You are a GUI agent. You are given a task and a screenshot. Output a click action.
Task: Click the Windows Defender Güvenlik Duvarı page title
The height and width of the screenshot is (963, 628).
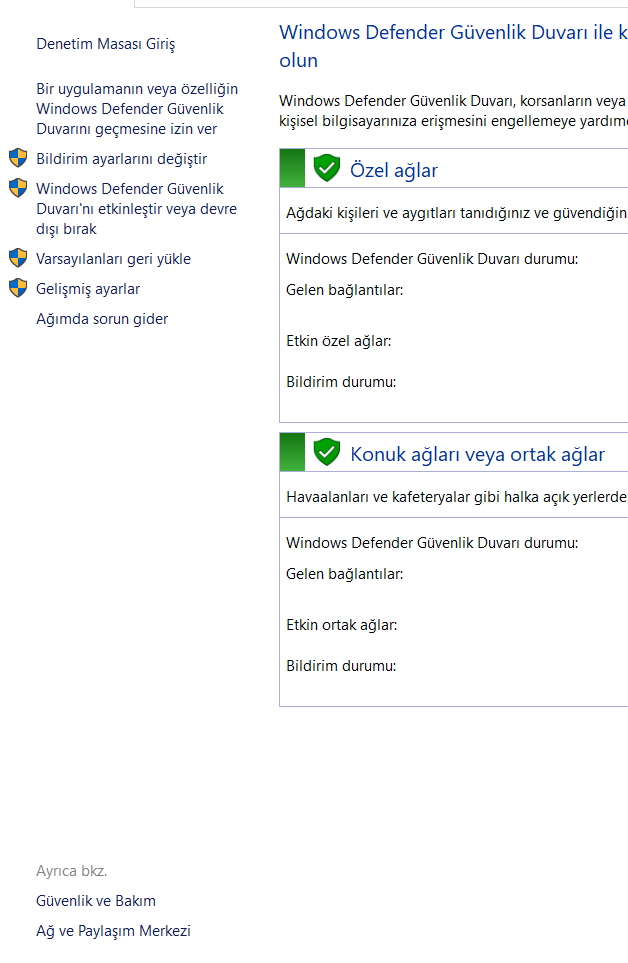pyautogui.click(x=454, y=46)
